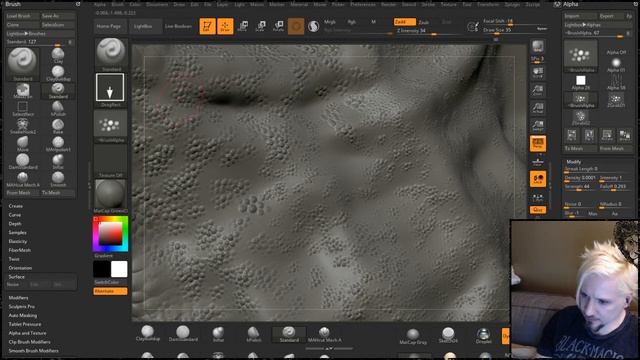The height and width of the screenshot is (360, 640).
Task: Expand the Elasticity subpalette
Action: coord(18,241)
